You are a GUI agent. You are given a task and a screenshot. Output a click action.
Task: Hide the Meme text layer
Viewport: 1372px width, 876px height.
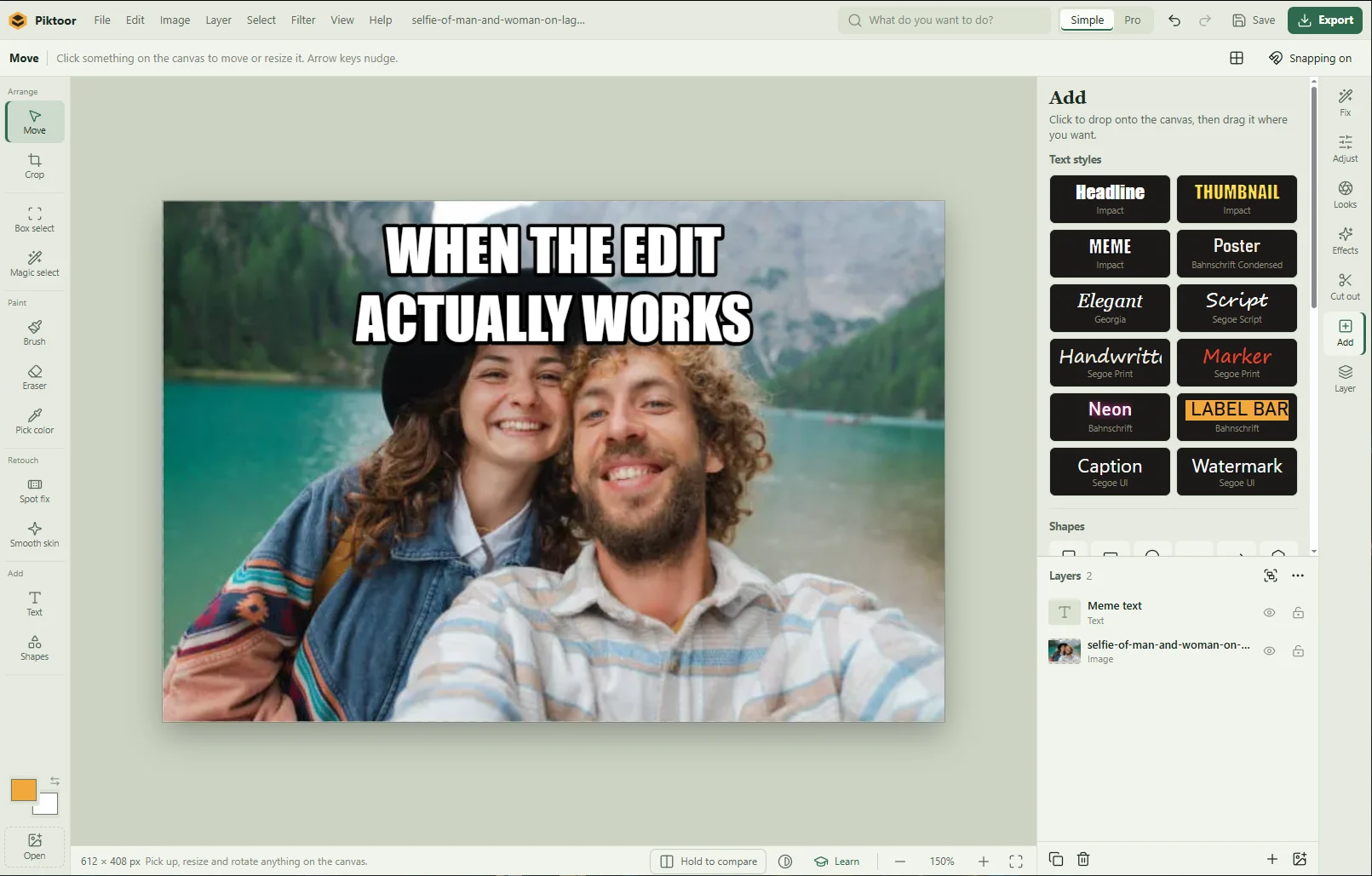coord(1269,613)
